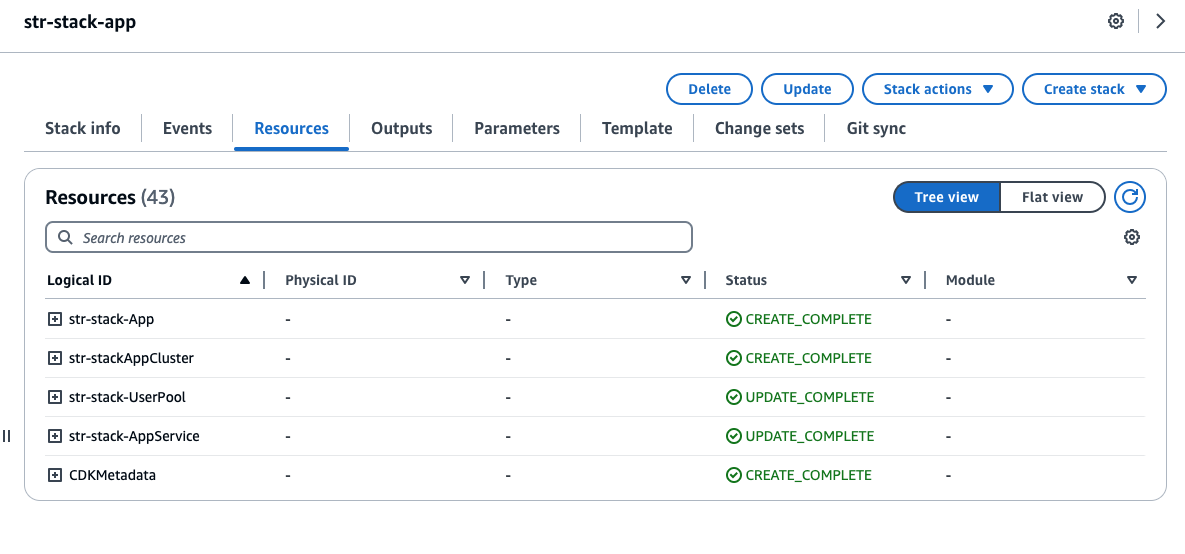The height and width of the screenshot is (554, 1185).
Task: Click the split panel drag handle icon
Action: click(x=7, y=436)
